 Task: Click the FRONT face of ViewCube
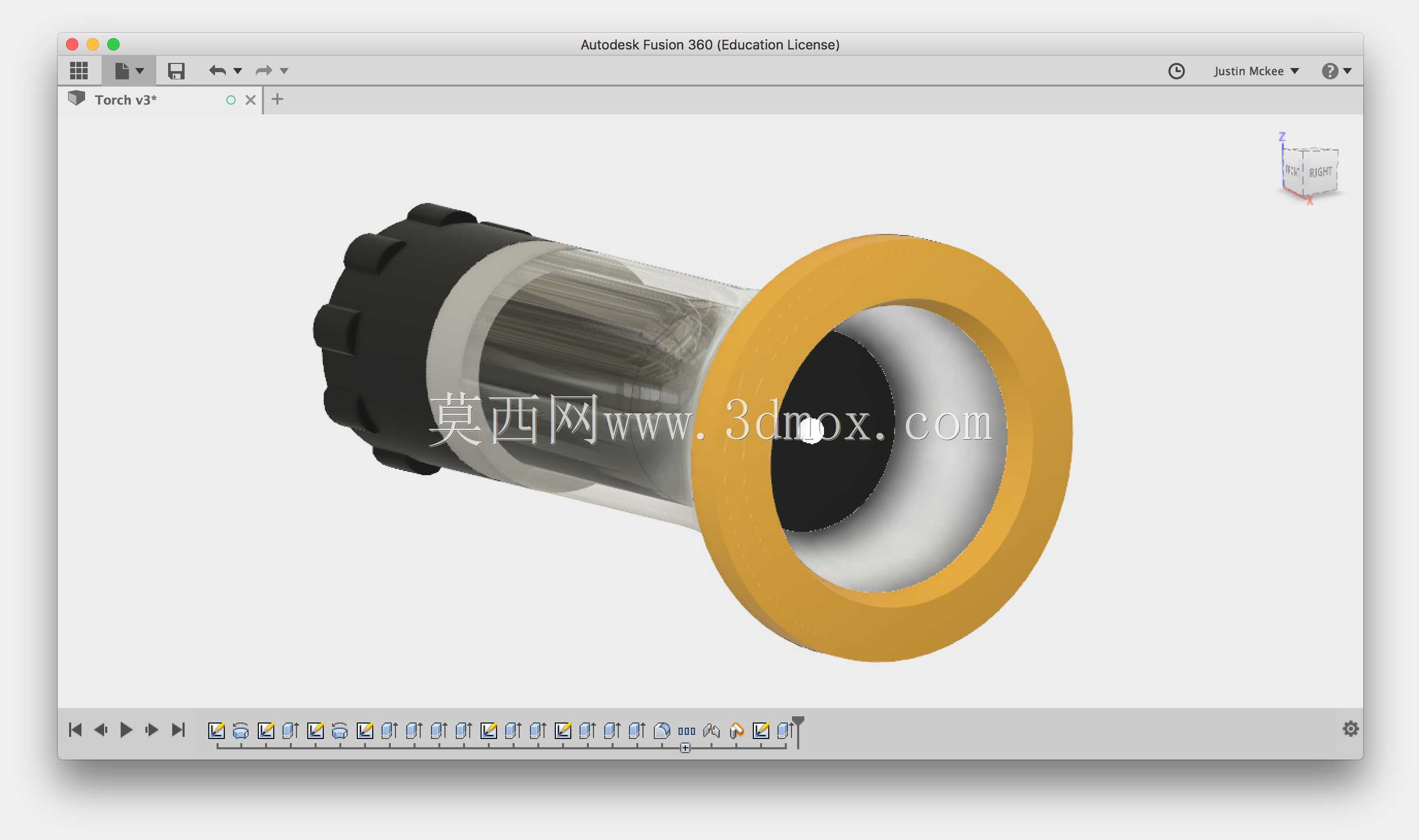point(1292,171)
